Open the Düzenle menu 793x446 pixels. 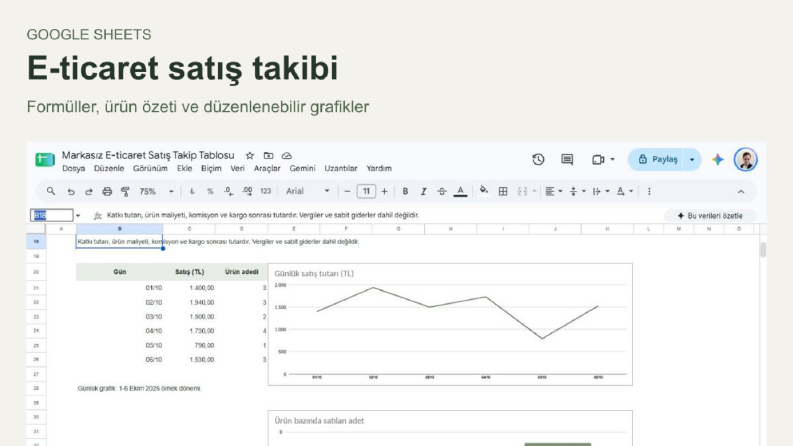[109, 168]
